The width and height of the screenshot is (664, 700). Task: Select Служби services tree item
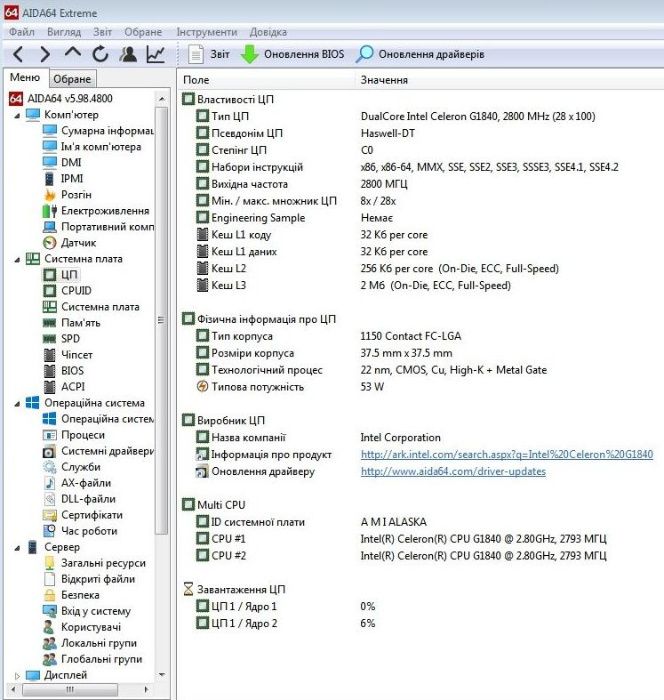[71, 467]
